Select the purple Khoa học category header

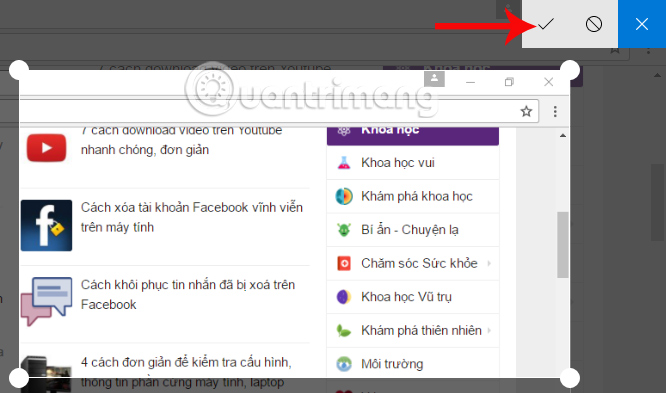[x=413, y=136]
